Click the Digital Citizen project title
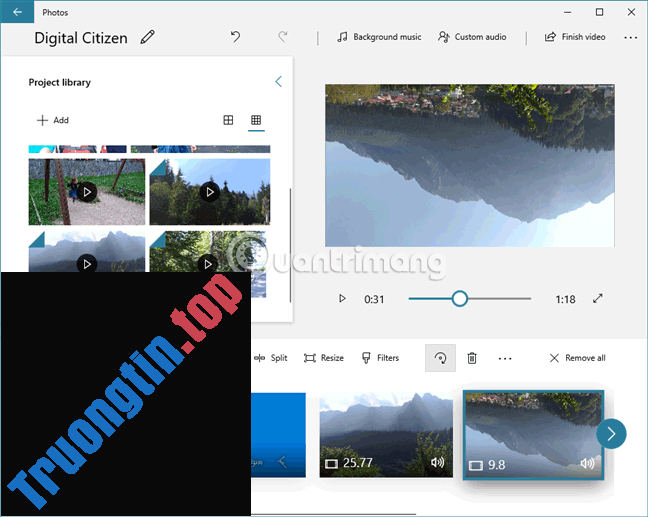 click(x=81, y=38)
